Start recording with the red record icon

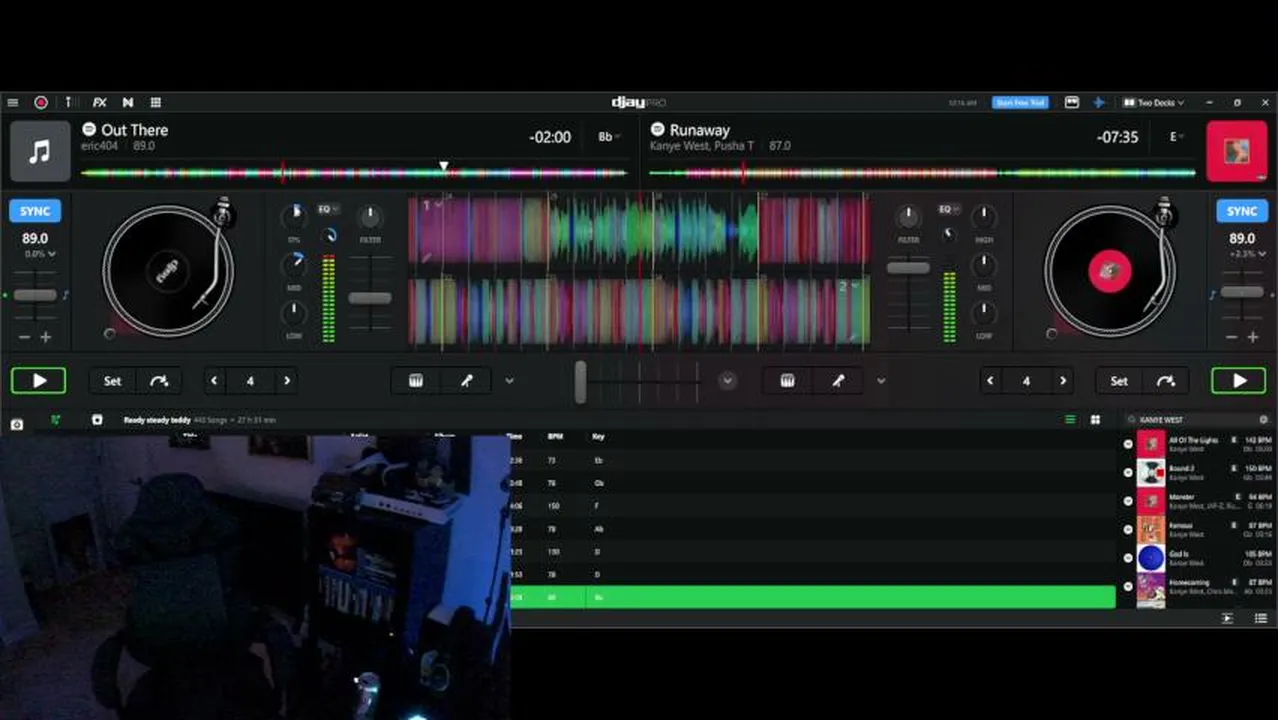tap(41, 102)
